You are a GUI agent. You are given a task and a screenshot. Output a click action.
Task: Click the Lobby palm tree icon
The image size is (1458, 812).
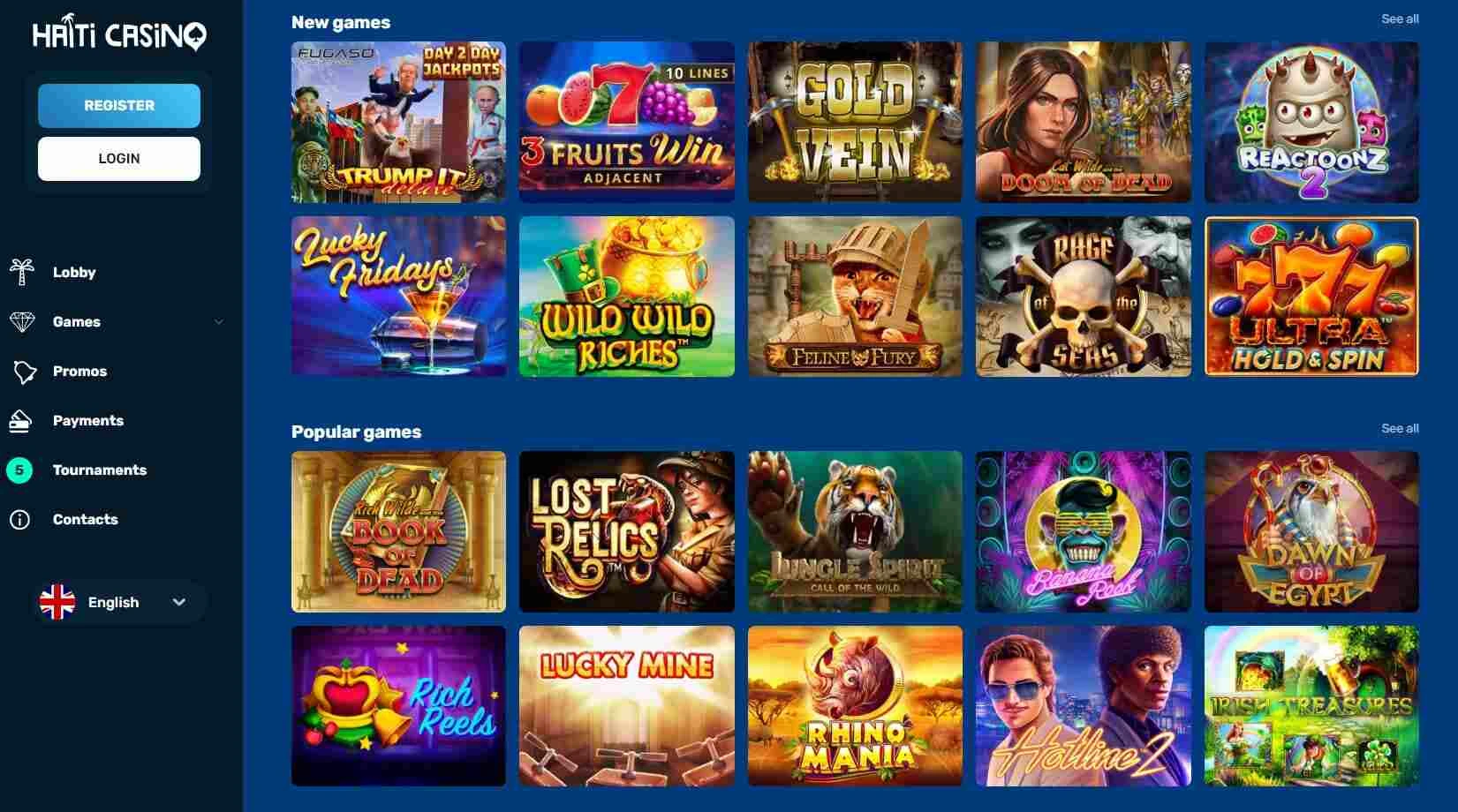click(22, 272)
